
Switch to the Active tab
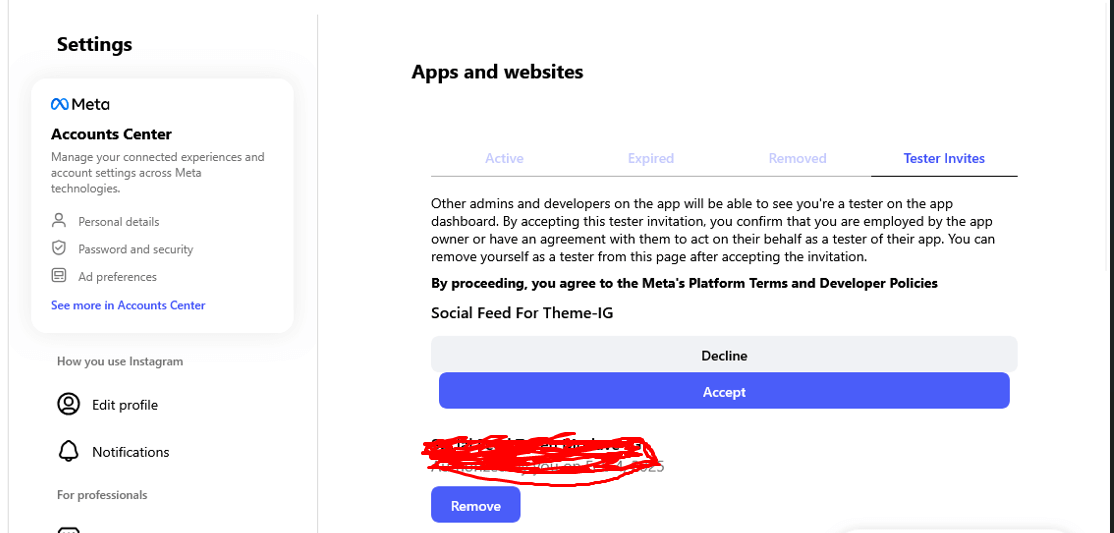click(x=504, y=158)
